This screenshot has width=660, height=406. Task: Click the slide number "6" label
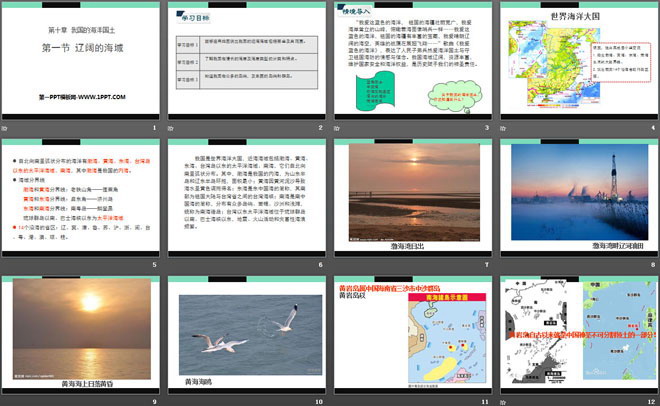click(x=320, y=265)
